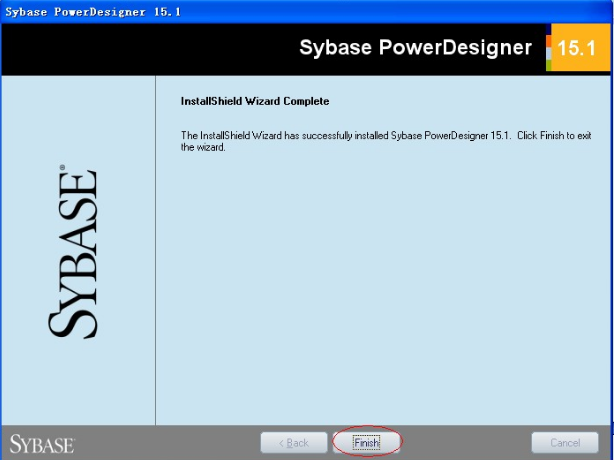This screenshot has height=460, width=614.
Task: Click the Sybase logo in footer bar
Action: pos(42,444)
